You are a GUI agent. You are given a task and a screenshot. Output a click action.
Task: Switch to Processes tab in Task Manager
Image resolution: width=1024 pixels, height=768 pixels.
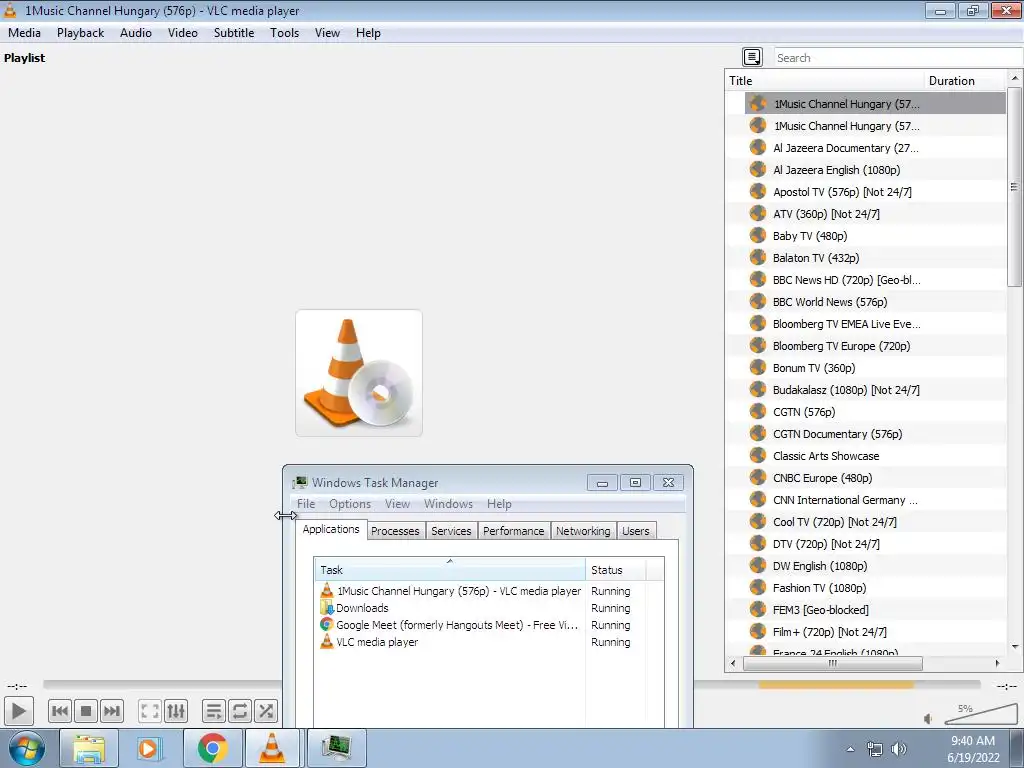click(x=395, y=531)
